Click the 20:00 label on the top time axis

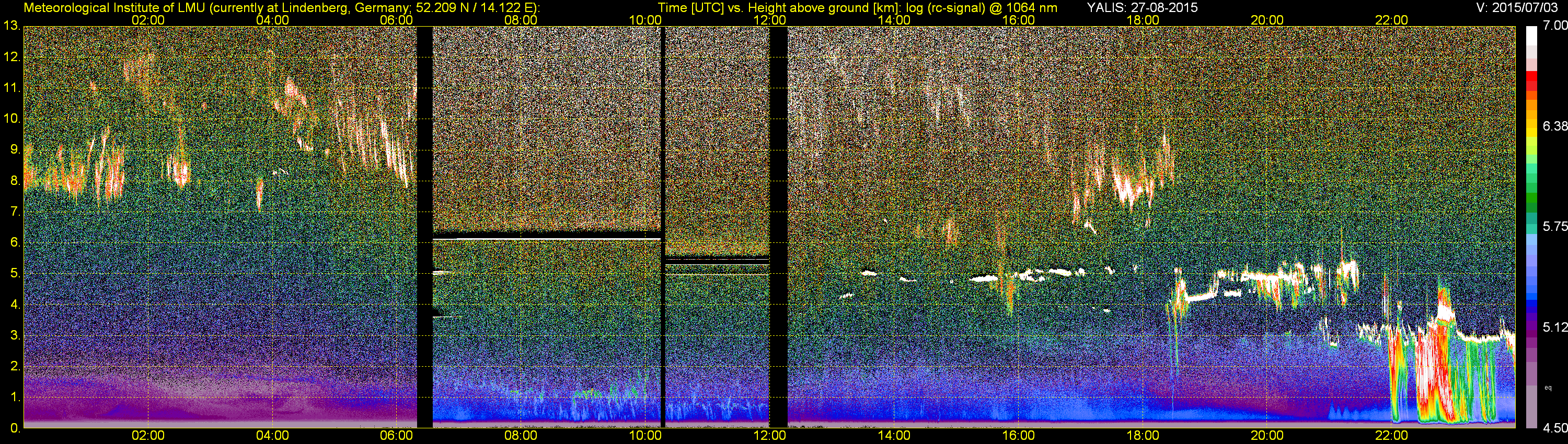(x=1267, y=20)
